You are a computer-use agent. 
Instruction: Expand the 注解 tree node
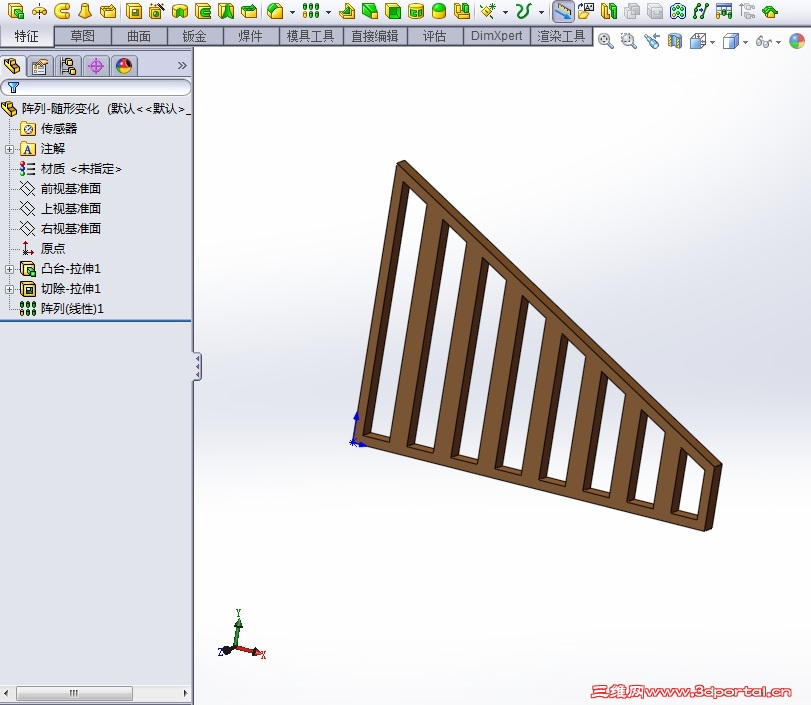[x=9, y=149]
